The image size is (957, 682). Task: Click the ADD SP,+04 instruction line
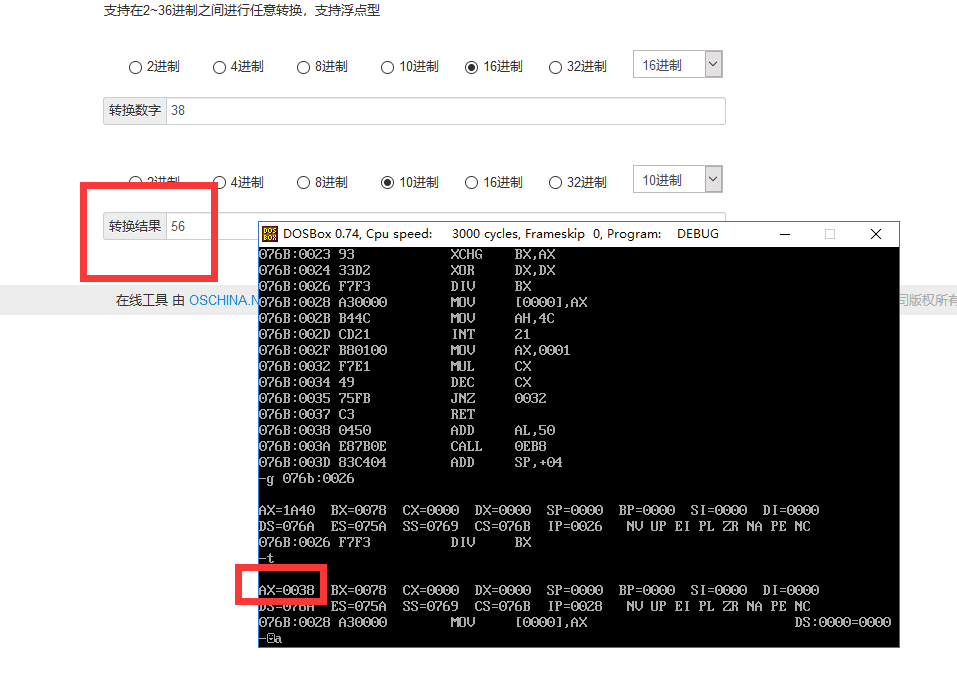411,462
